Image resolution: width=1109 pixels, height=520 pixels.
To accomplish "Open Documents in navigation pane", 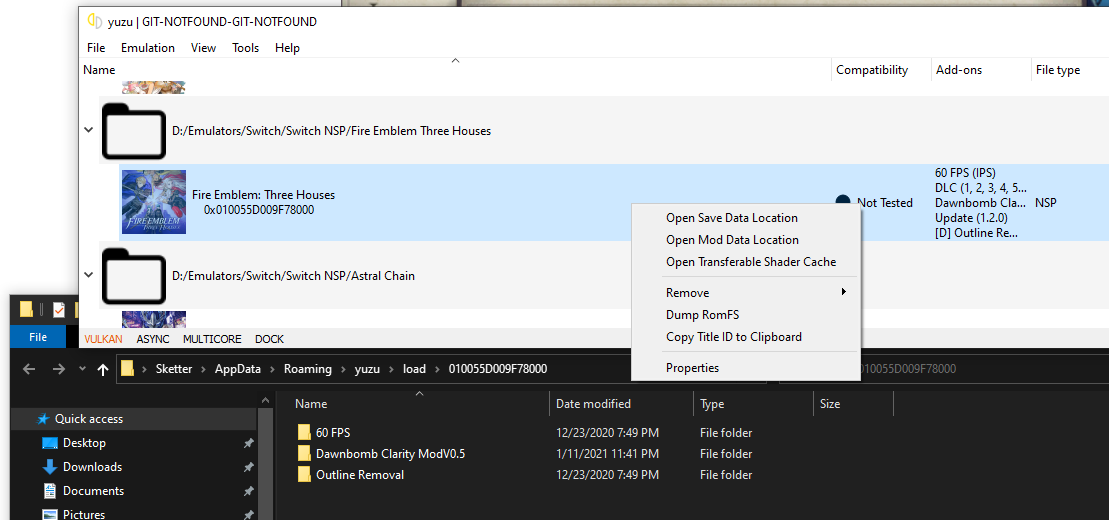I will [93, 491].
